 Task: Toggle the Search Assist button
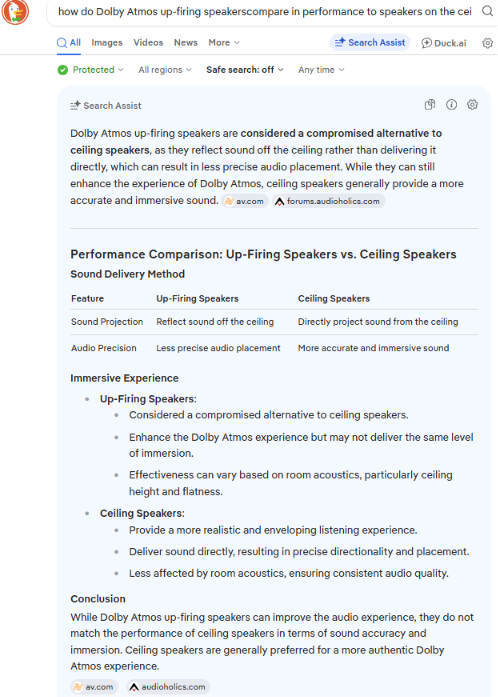(370, 43)
